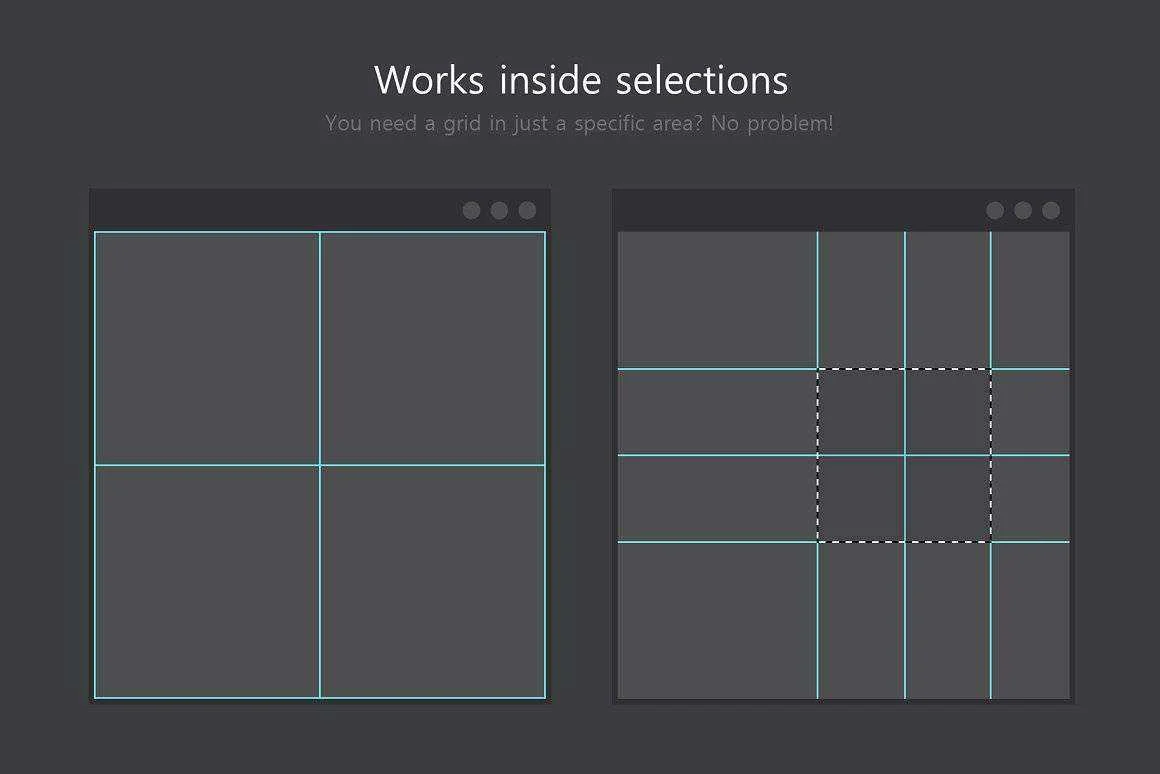Click first title-bar circle in right window
This screenshot has width=1160, height=774.
coord(995,211)
